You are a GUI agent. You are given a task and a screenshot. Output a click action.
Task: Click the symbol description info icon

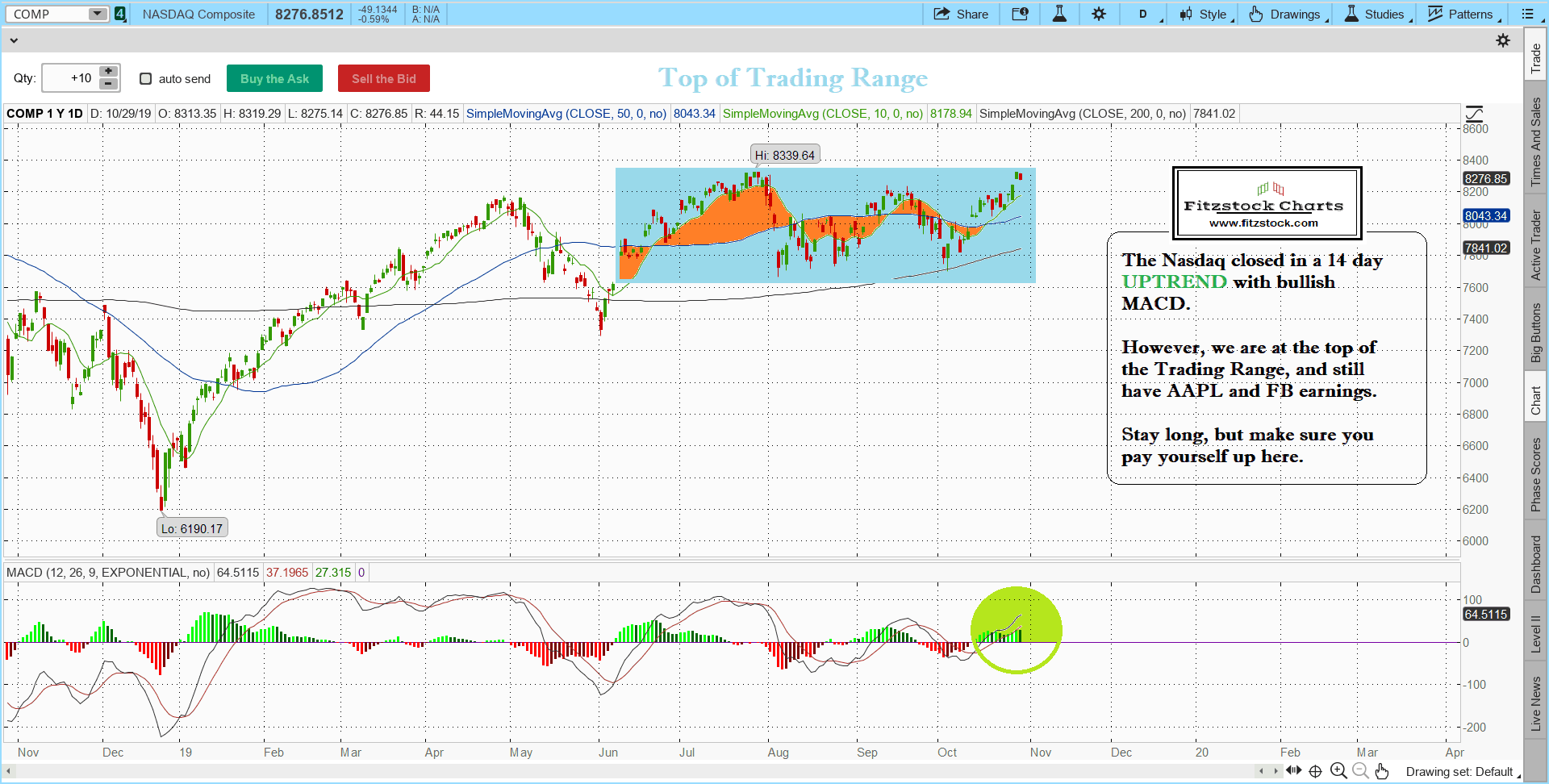[x=1020, y=14]
